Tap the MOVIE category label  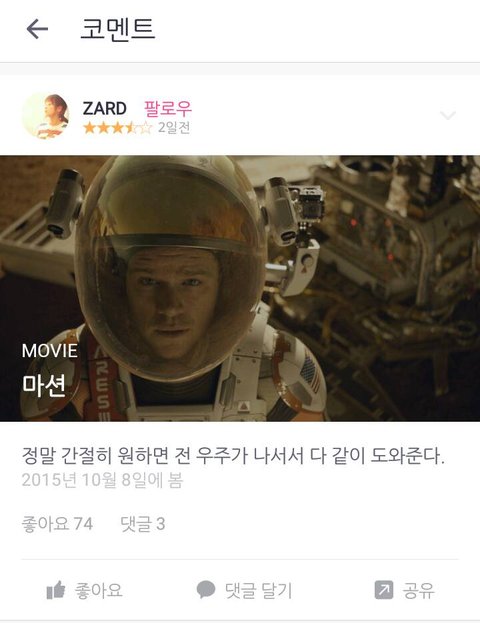[50, 351]
